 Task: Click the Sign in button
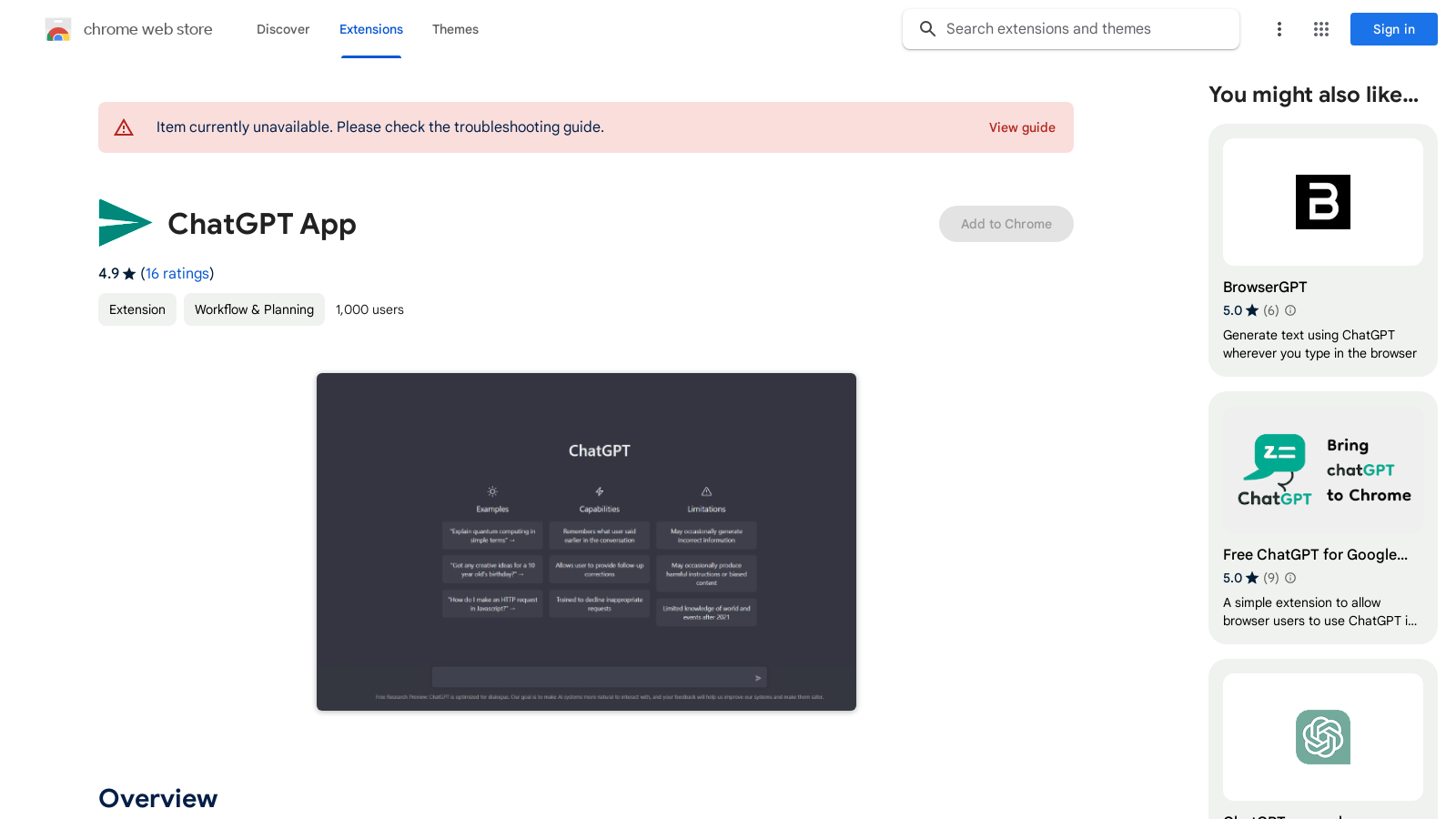(x=1394, y=29)
